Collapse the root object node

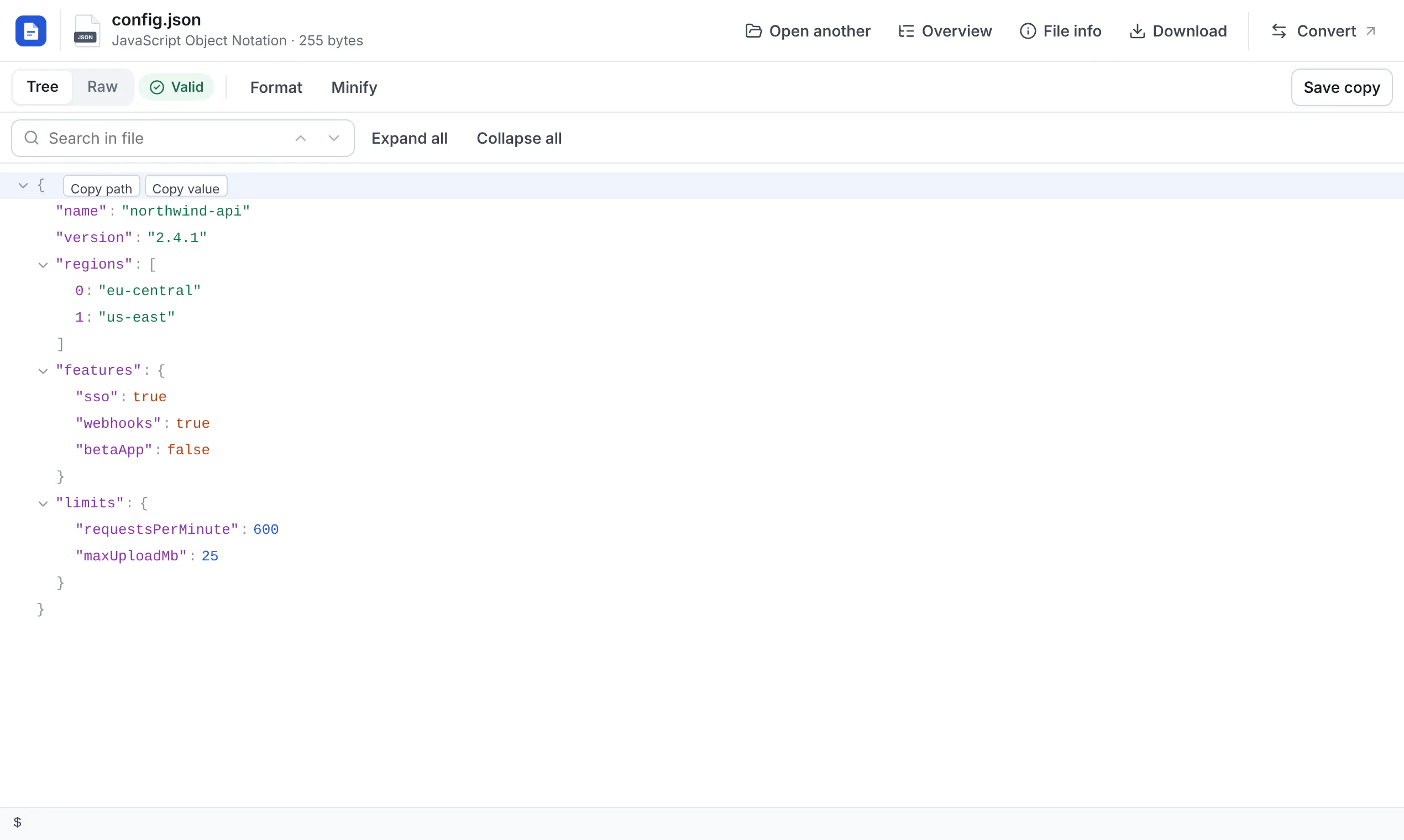pyautogui.click(x=23, y=186)
